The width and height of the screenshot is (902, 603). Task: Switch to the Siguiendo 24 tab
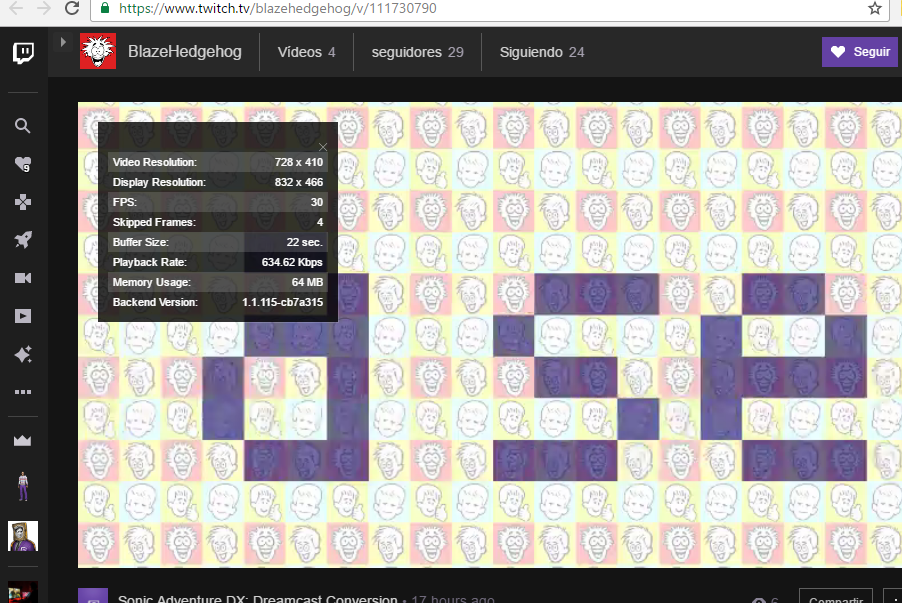pos(542,52)
